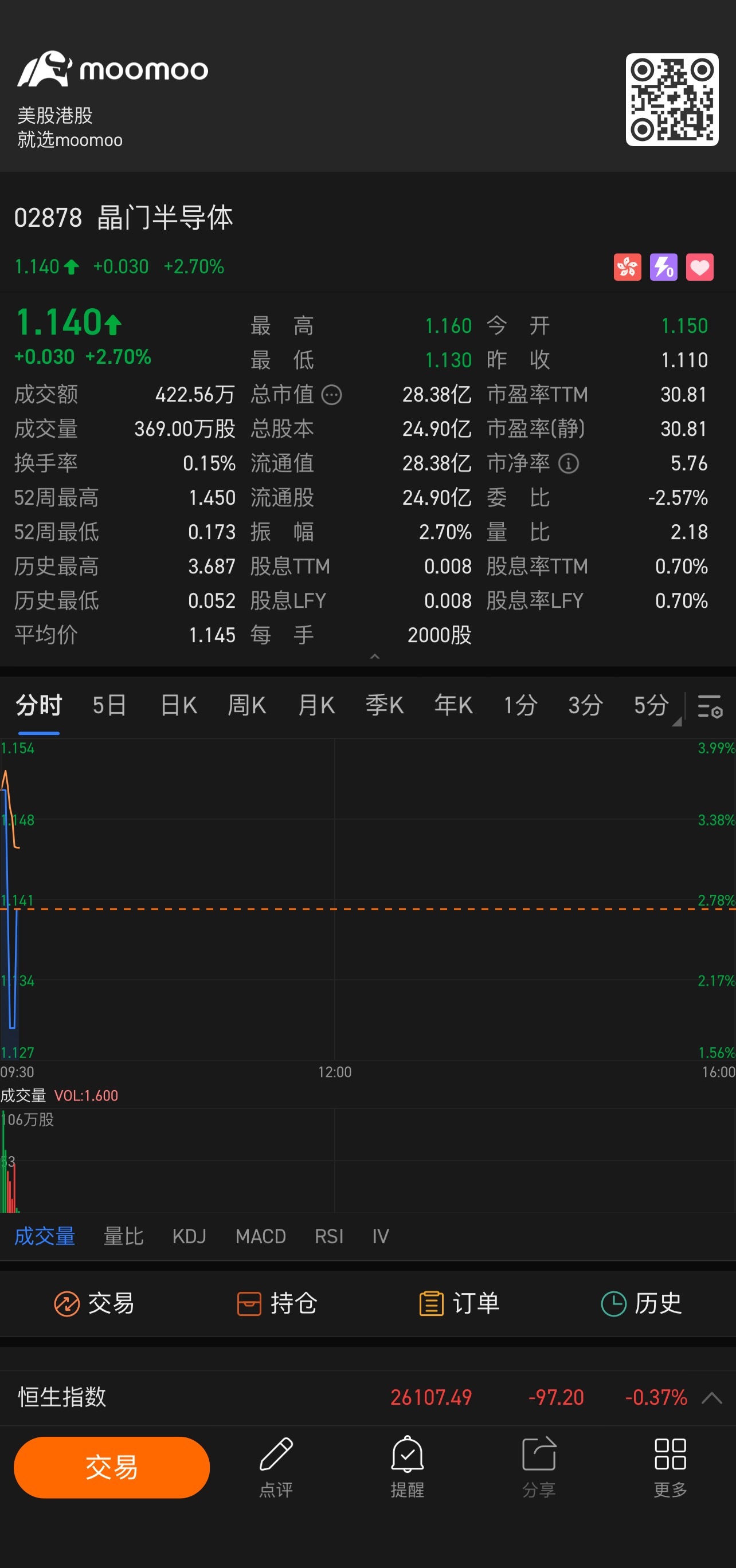Select the MACD indicator tab
The height and width of the screenshot is (1568, 736).
point(261,1236)
